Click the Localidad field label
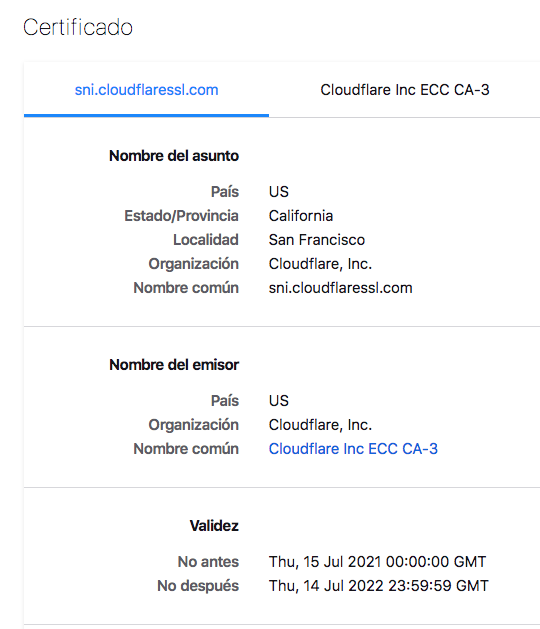Viewport: 540px width, 629px height. [x=206, y=240]
